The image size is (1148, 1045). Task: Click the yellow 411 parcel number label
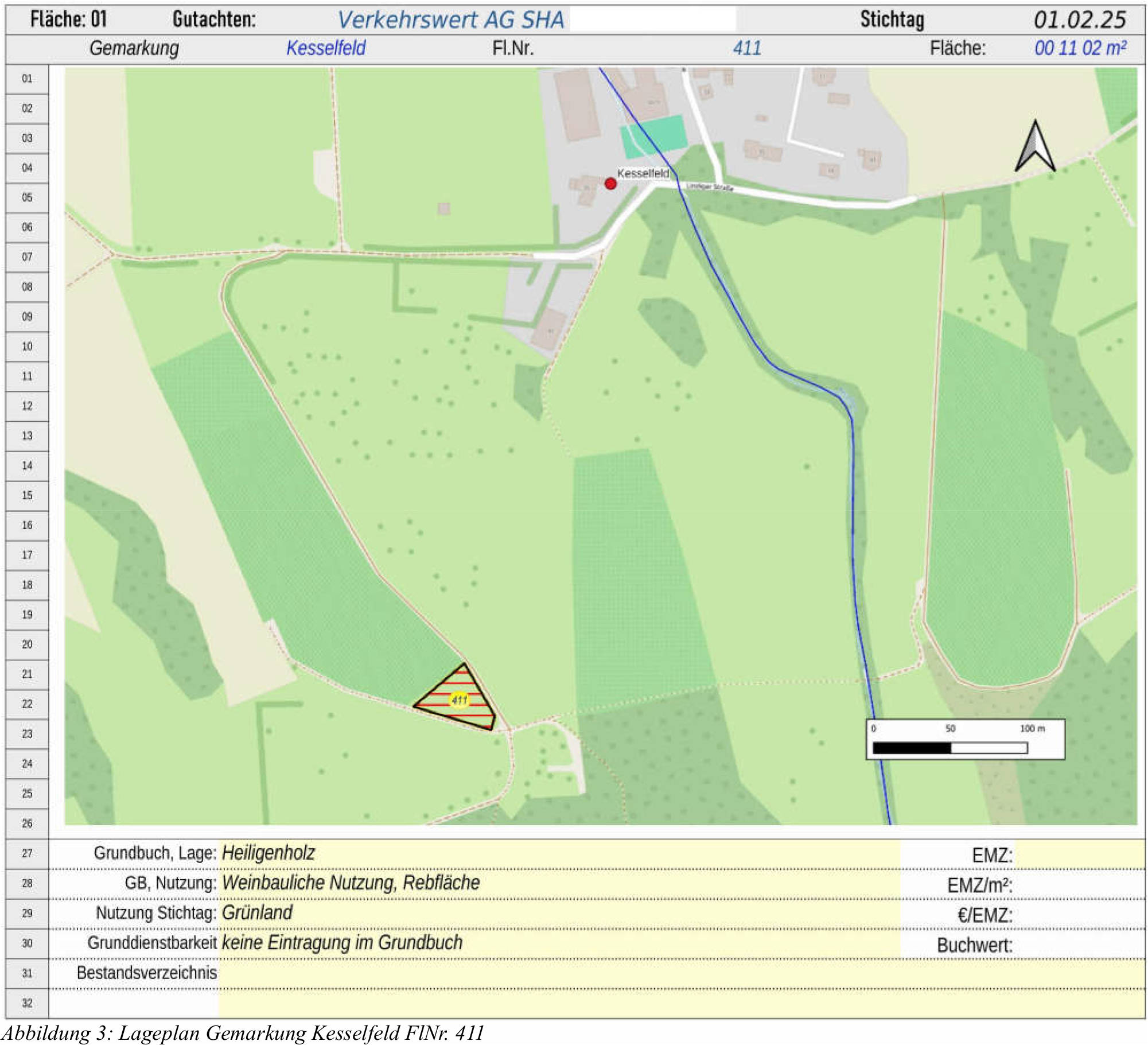click(x=459, y=700)
